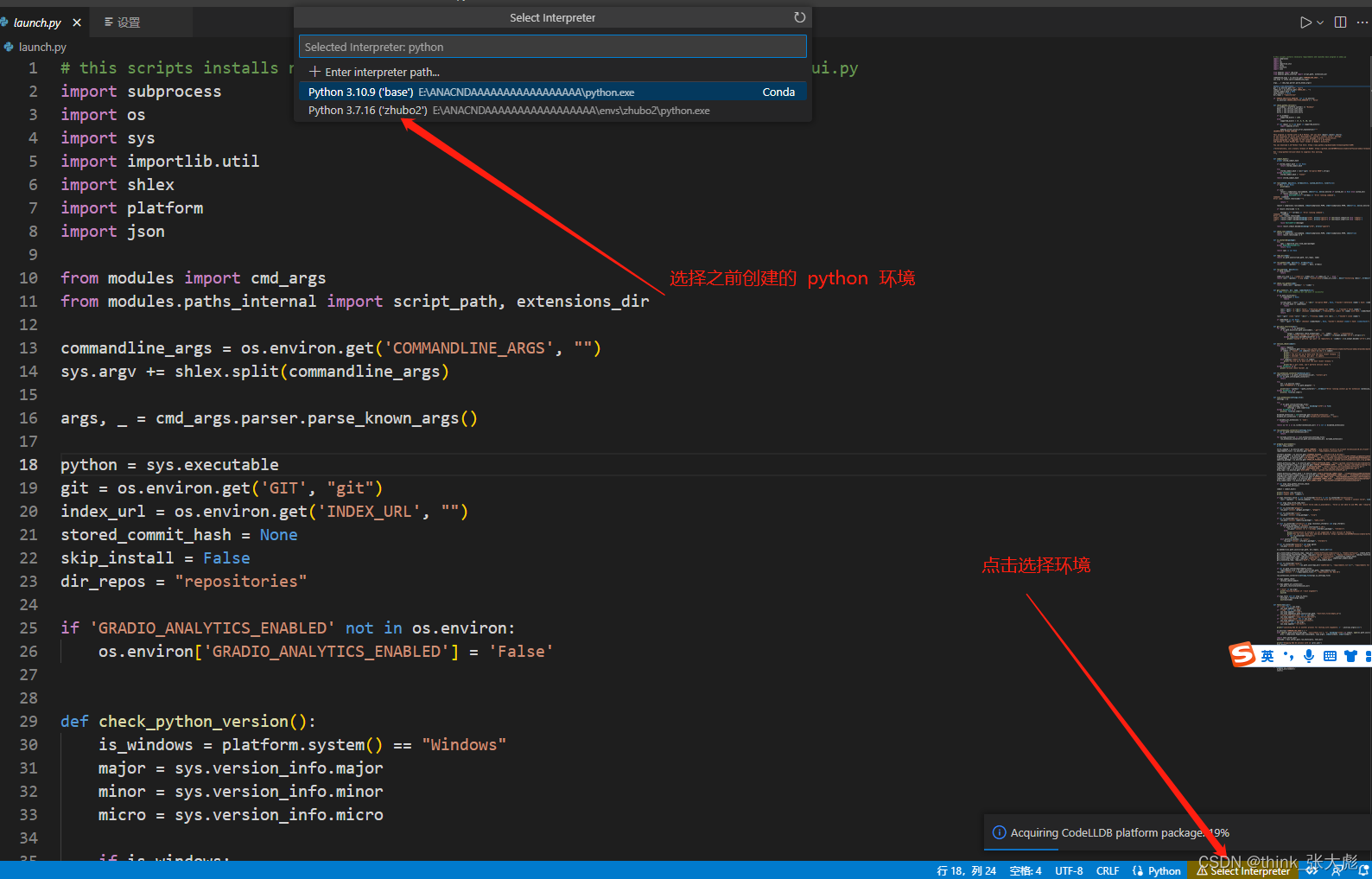
Task: Focus the Selected Interpreter search field
Action: tap(553, 47)
